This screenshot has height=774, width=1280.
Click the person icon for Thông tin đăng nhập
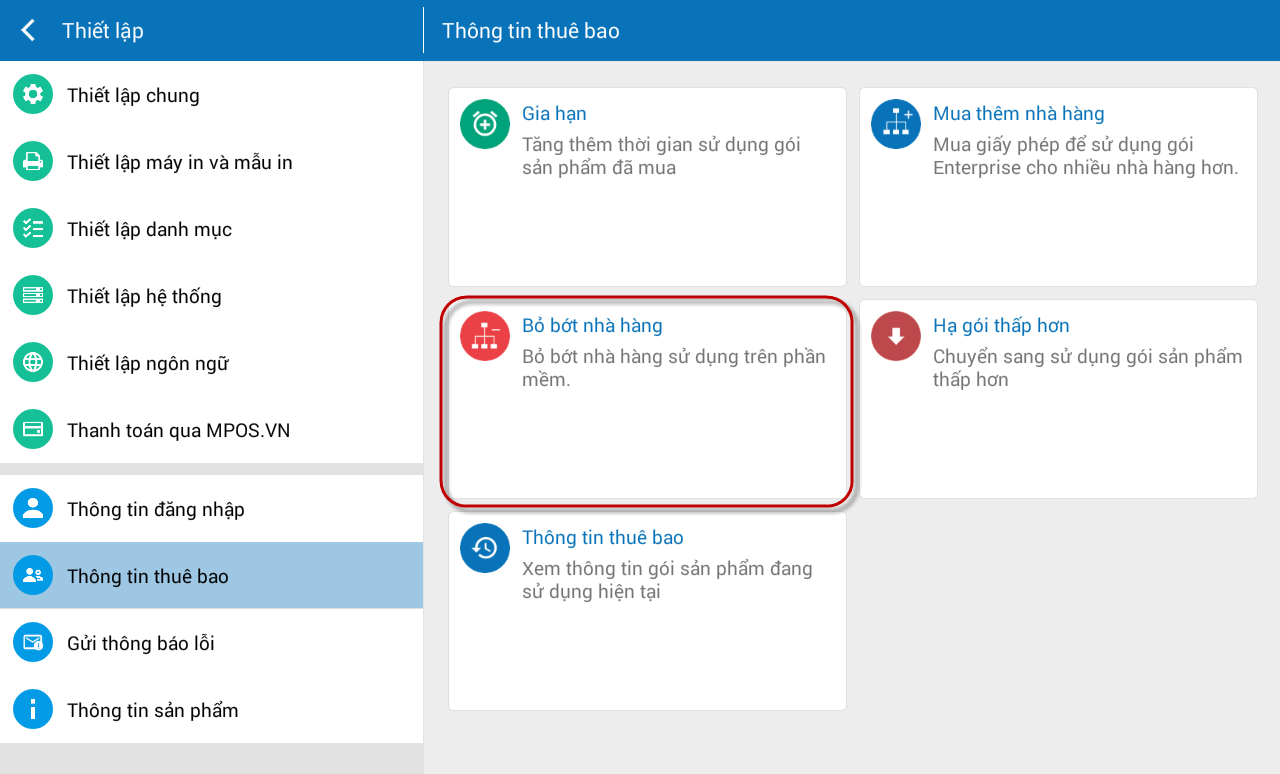[x=33, y=509]
